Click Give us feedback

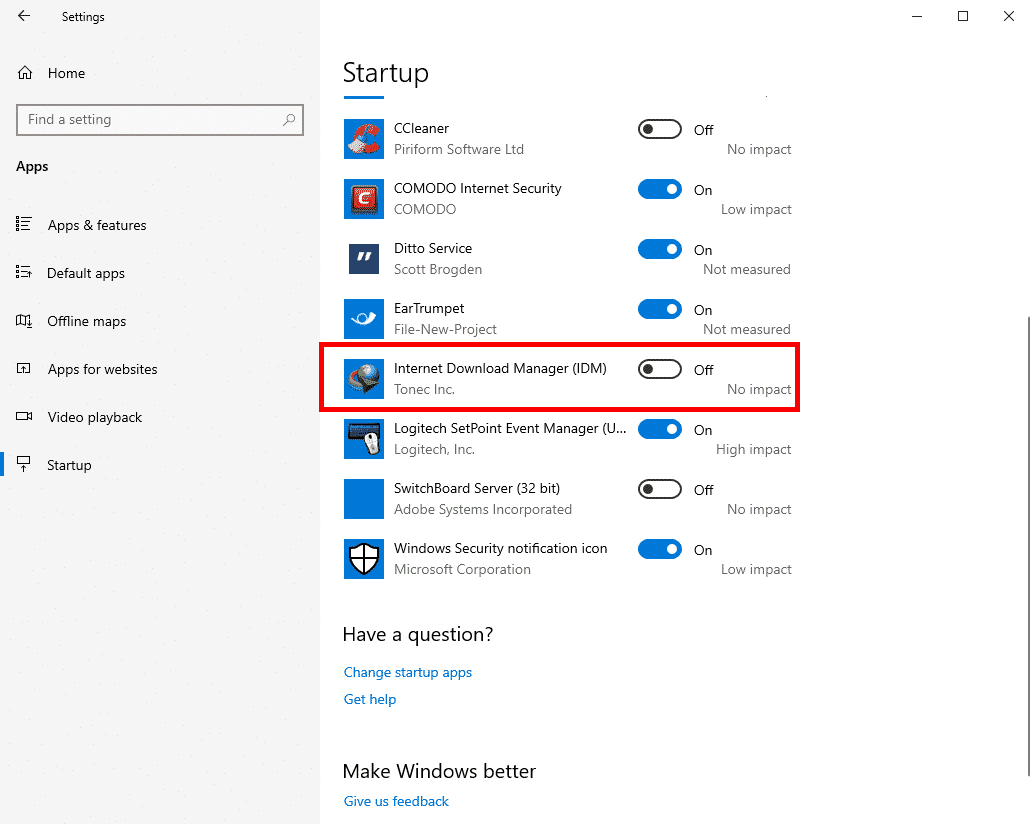(x=396, y=801)
